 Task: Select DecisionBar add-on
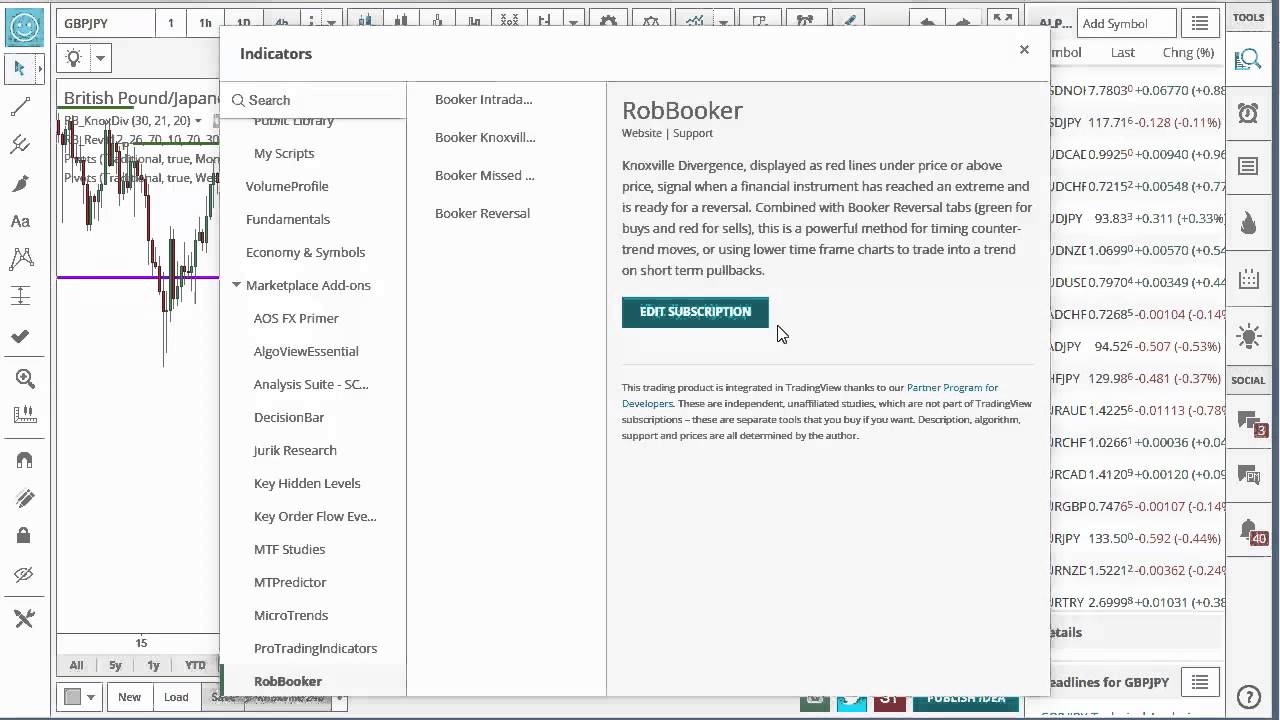[289, 417]
